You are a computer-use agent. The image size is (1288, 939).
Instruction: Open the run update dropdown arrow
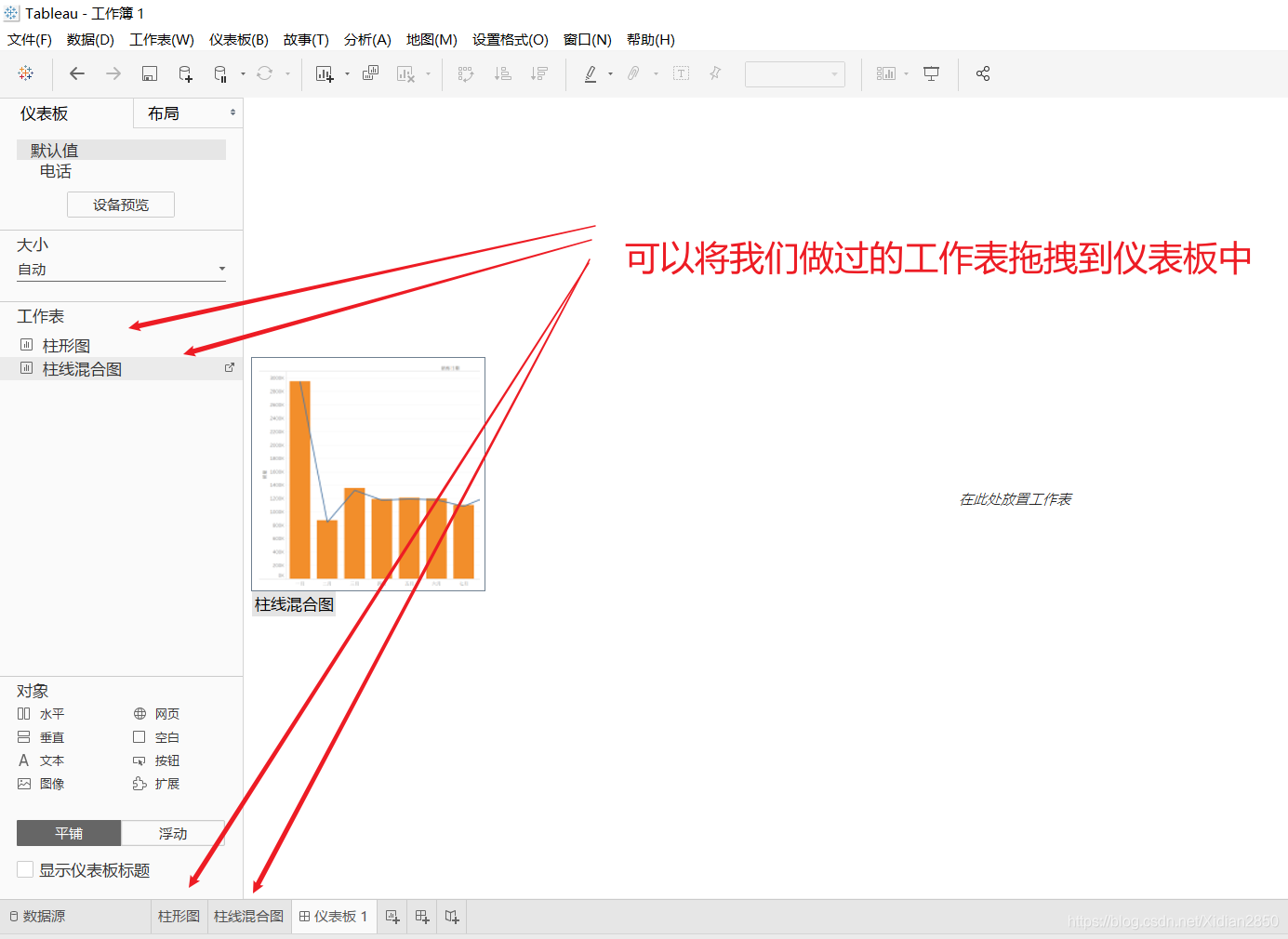pos(287,73)
